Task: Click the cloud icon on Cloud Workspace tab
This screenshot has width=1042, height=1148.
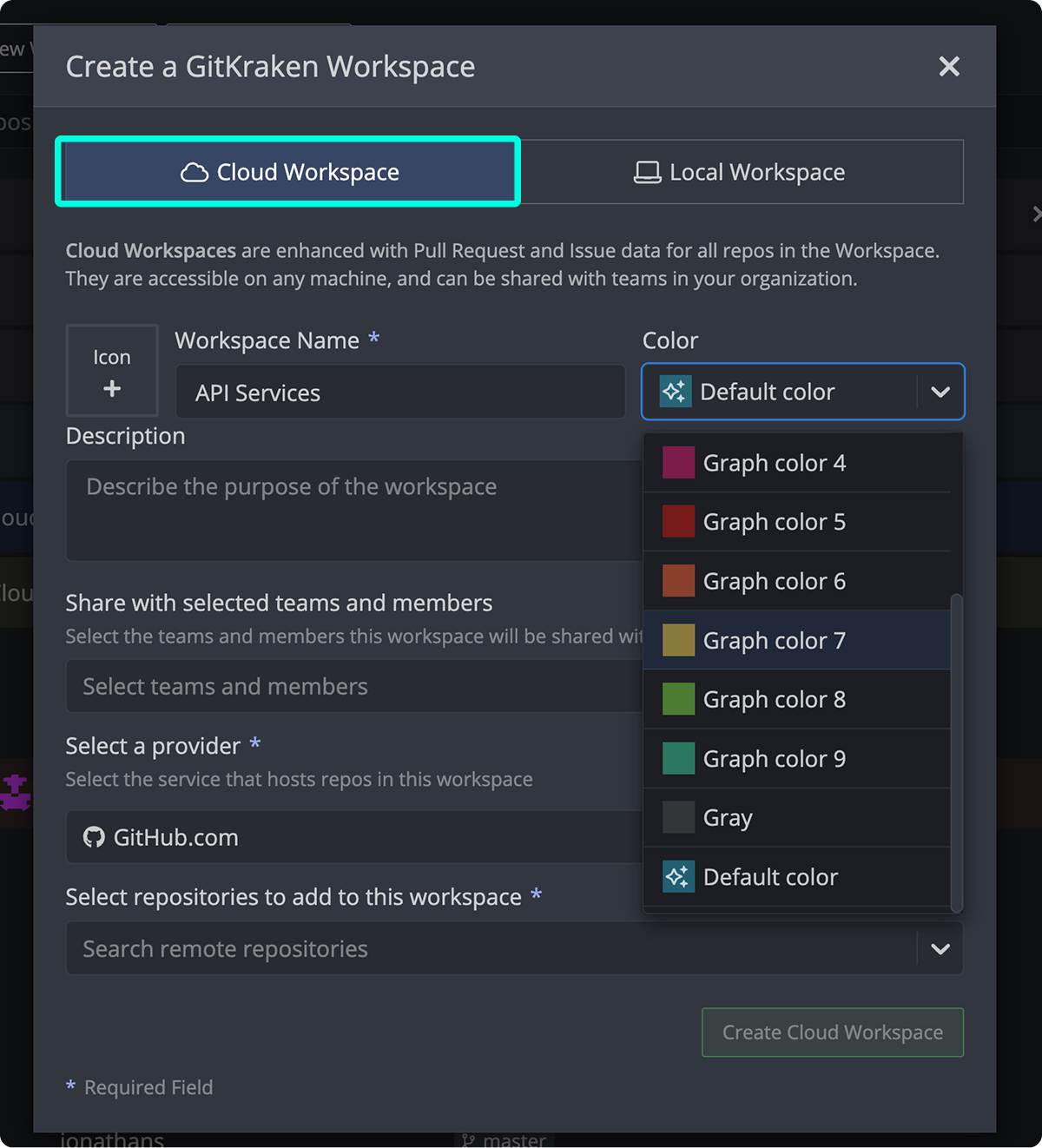Action: coord(195,172)
